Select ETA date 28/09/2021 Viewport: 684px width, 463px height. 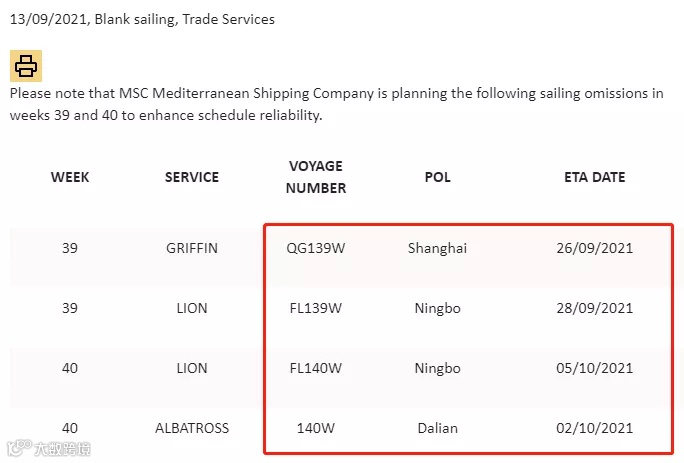[594, 308]
